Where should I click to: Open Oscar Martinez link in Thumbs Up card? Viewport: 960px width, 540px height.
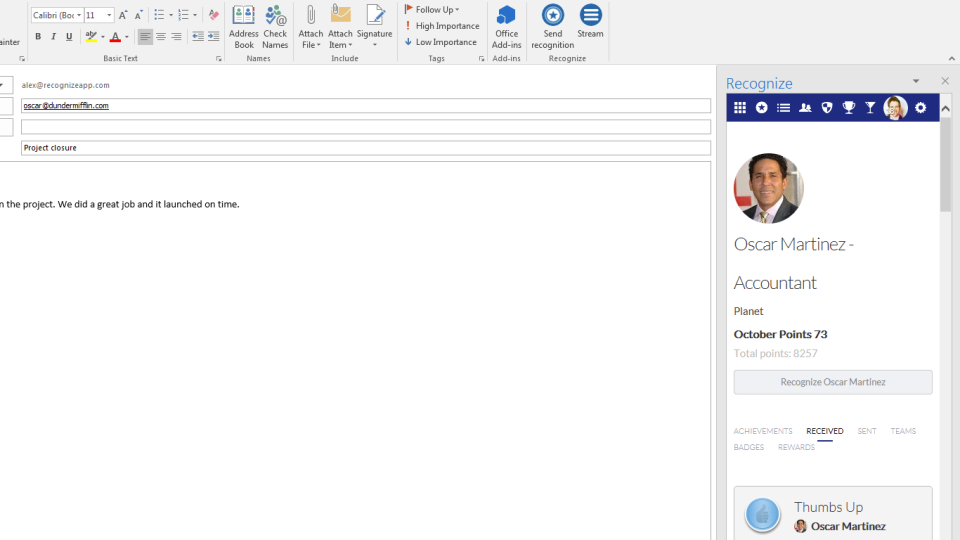pyautogui.click(x=848, y=526)
